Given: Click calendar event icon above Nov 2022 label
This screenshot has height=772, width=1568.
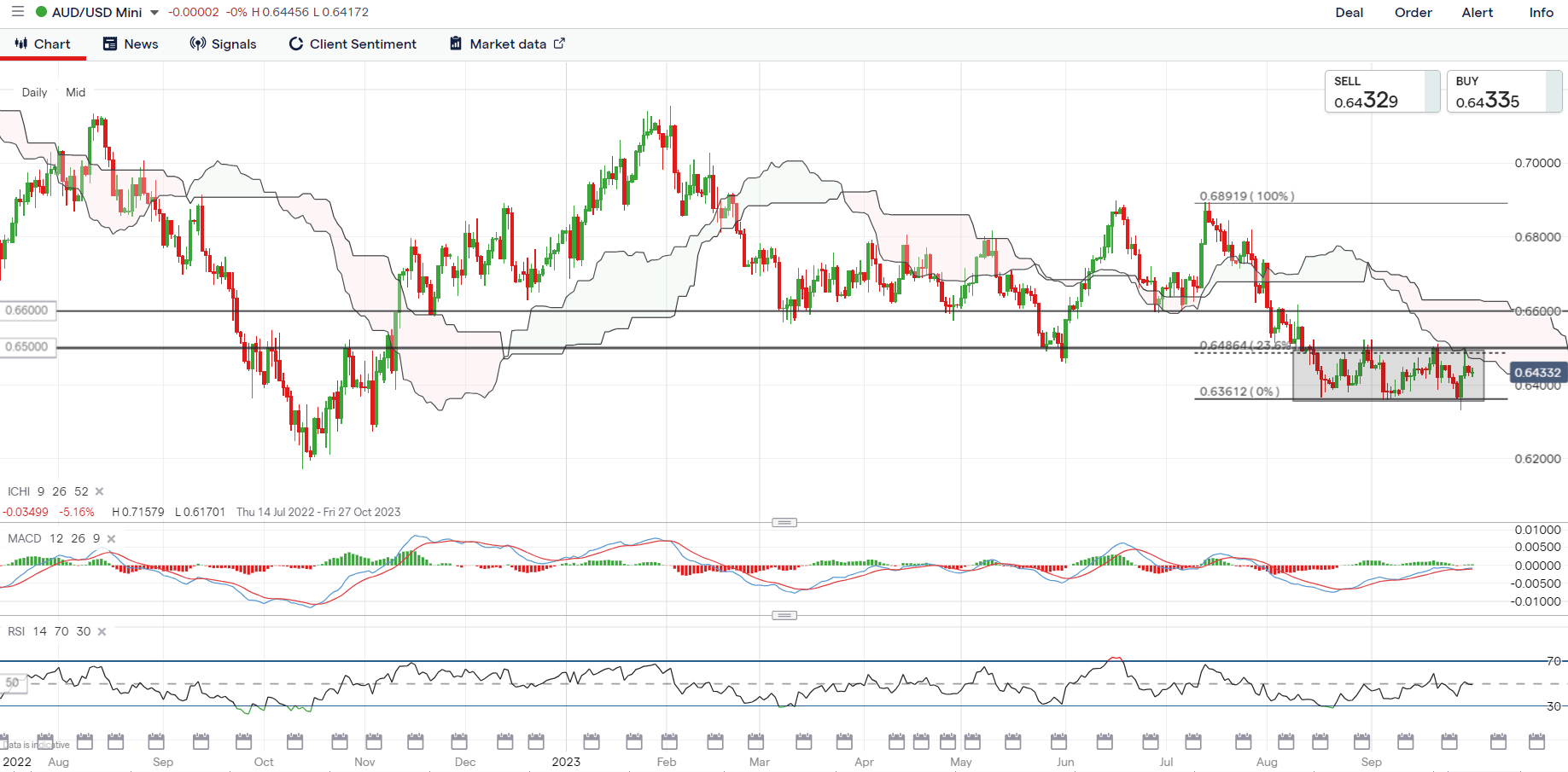Looking at the screenshot, I should (373, 740).
